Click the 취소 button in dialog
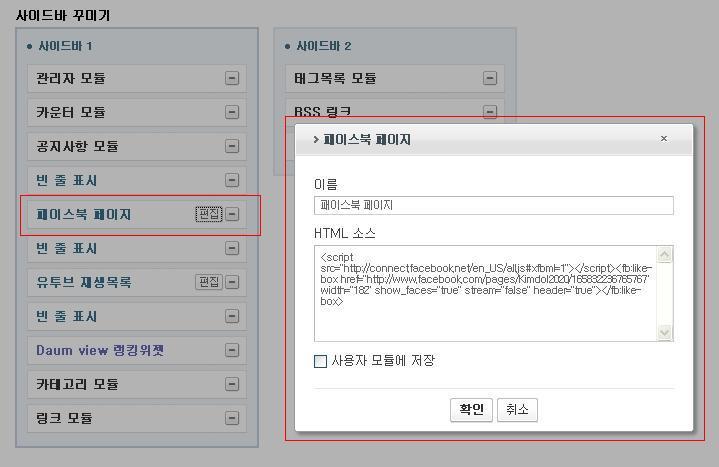Image resolution: width=719 pixels, height=467 pixels. pos(517,410)
